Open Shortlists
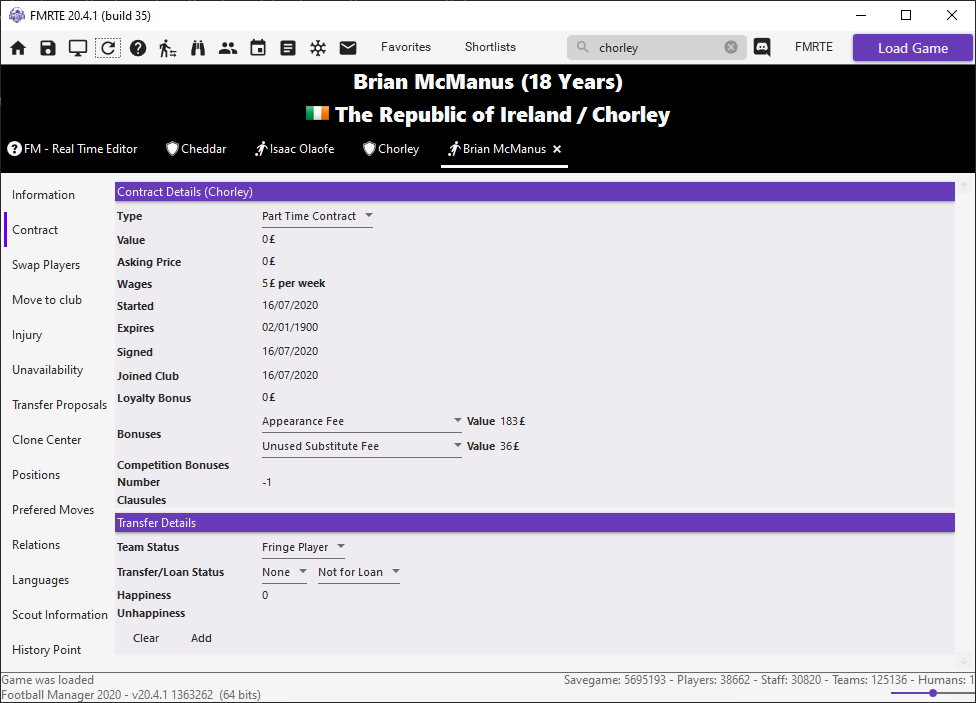This screenshot has width=976, height=703. (490, 47)
